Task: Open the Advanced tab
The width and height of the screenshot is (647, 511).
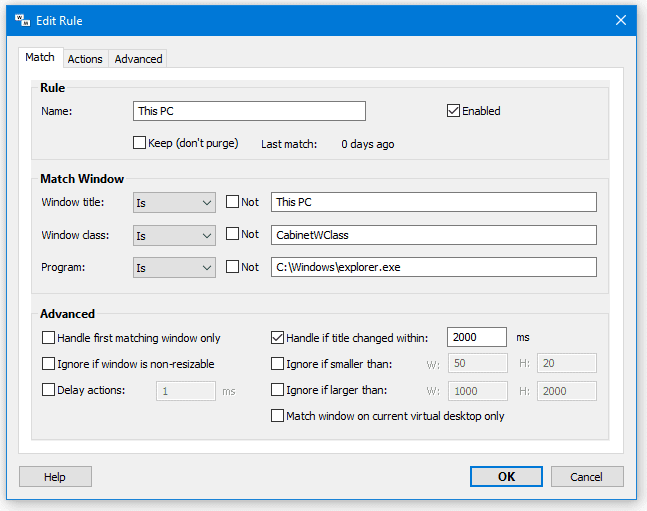Action: (x=138, y=59)
